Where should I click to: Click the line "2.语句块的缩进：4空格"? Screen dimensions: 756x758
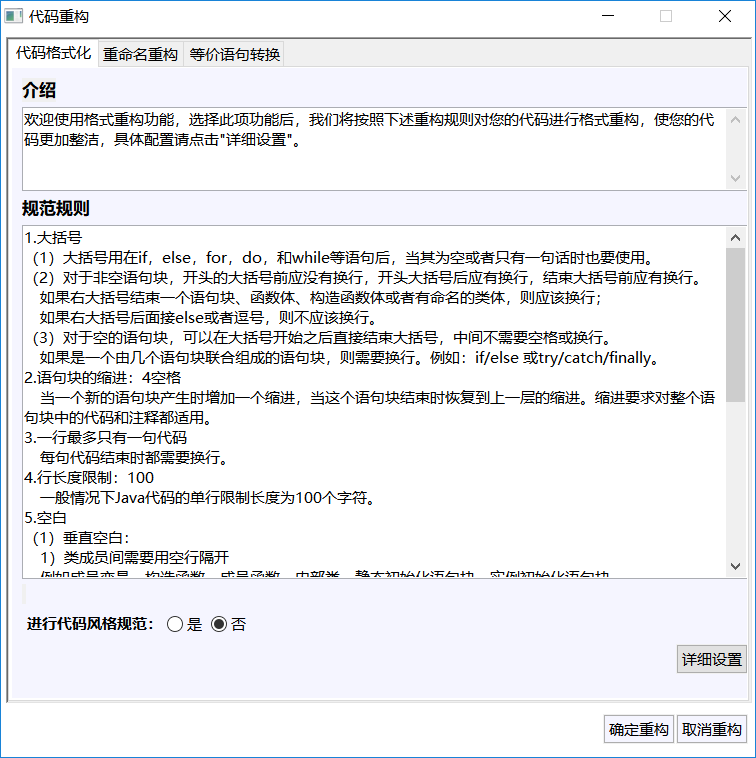pos(103,378)
